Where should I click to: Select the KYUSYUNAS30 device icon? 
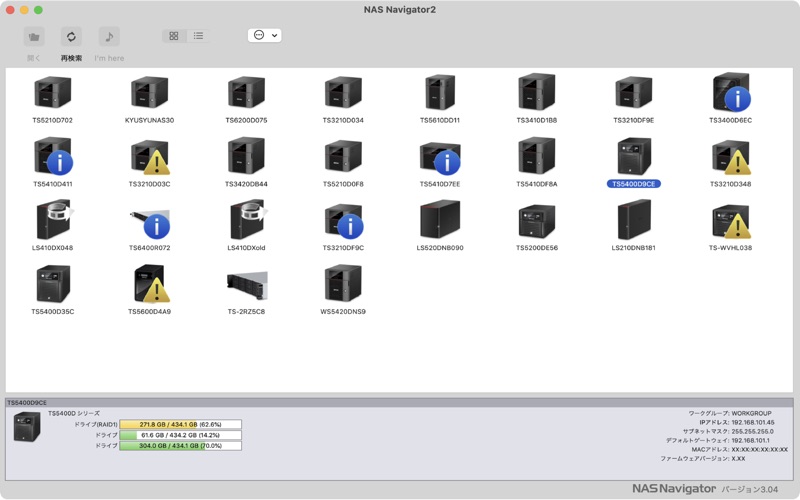point(149,92)
